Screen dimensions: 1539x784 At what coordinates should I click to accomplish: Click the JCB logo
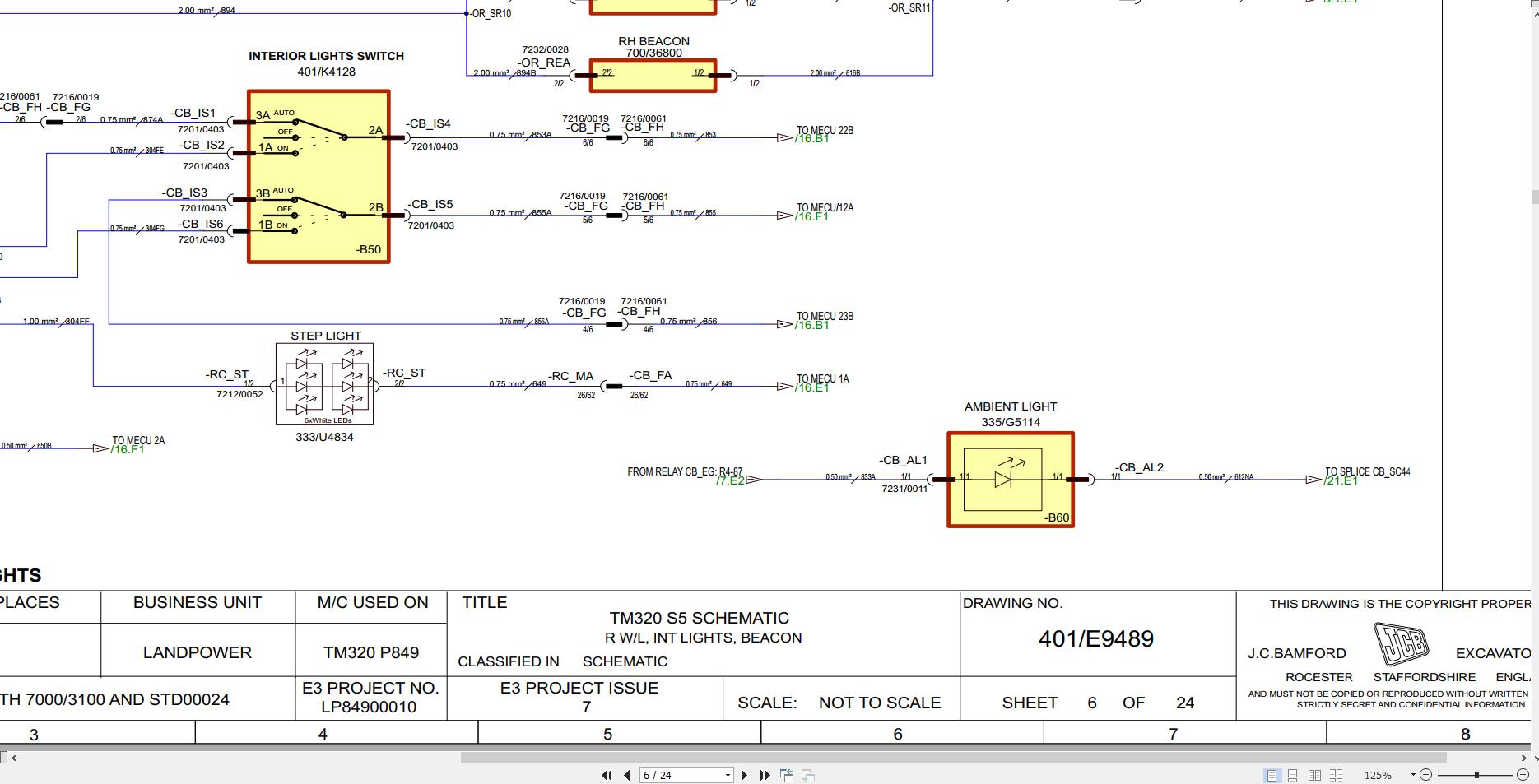pyautogui.click(x=1401, y=643)
